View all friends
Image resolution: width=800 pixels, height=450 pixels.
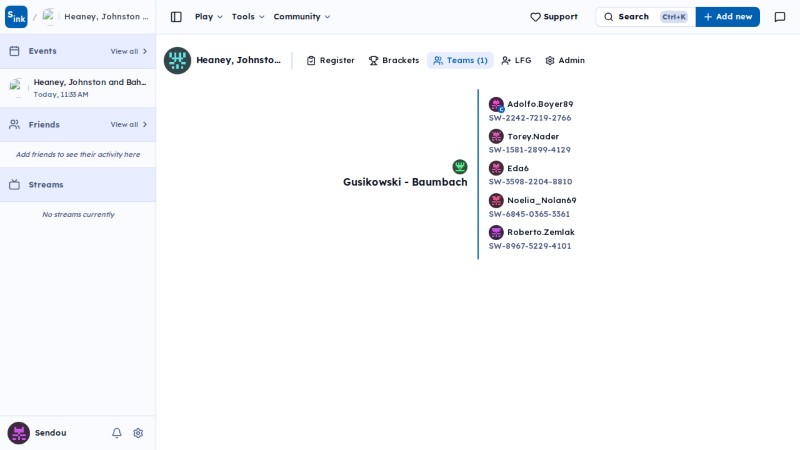pyautogui.click(x=129, y=124)
